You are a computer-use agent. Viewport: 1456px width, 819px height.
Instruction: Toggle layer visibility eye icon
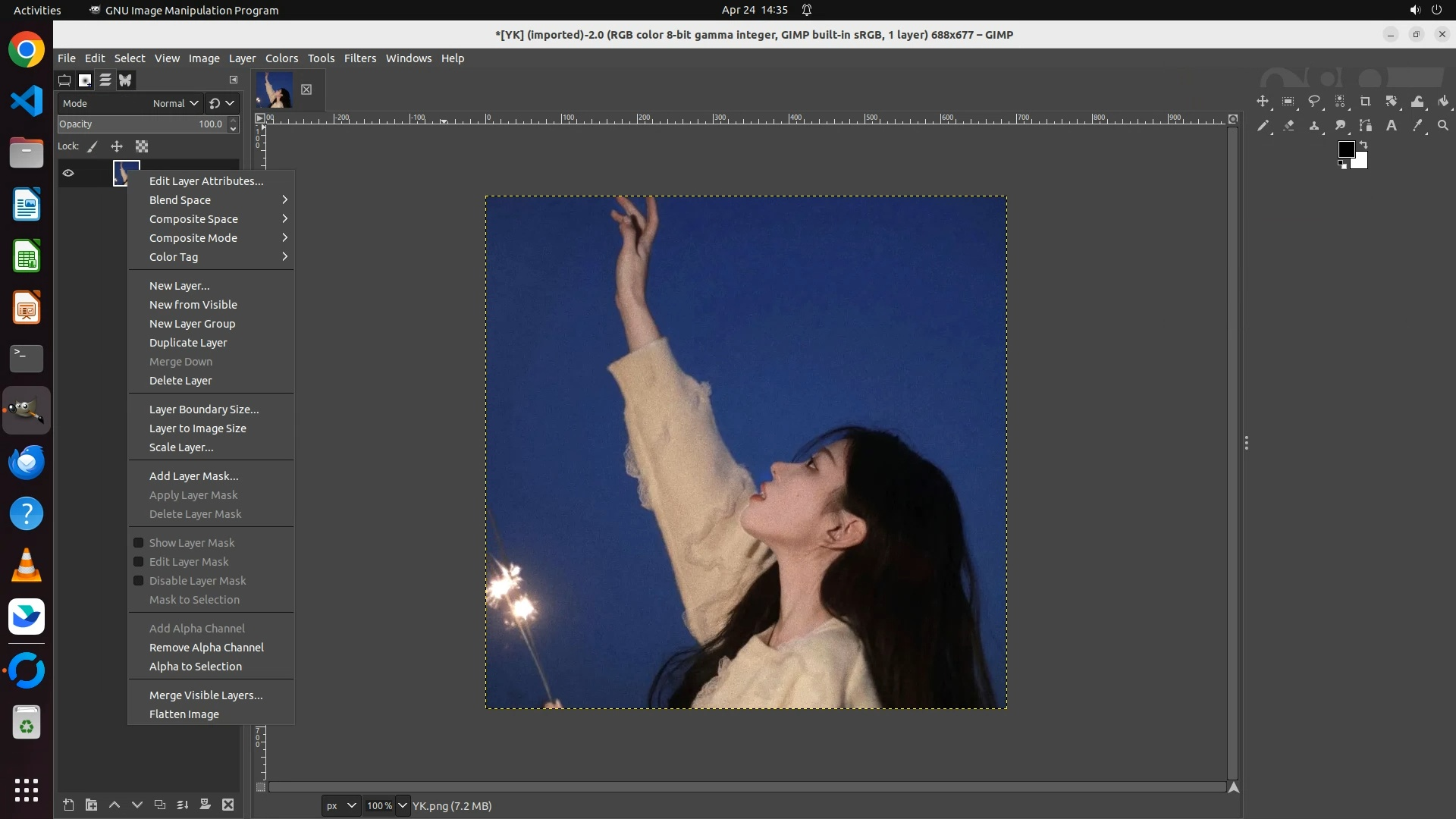click(68, 173)
